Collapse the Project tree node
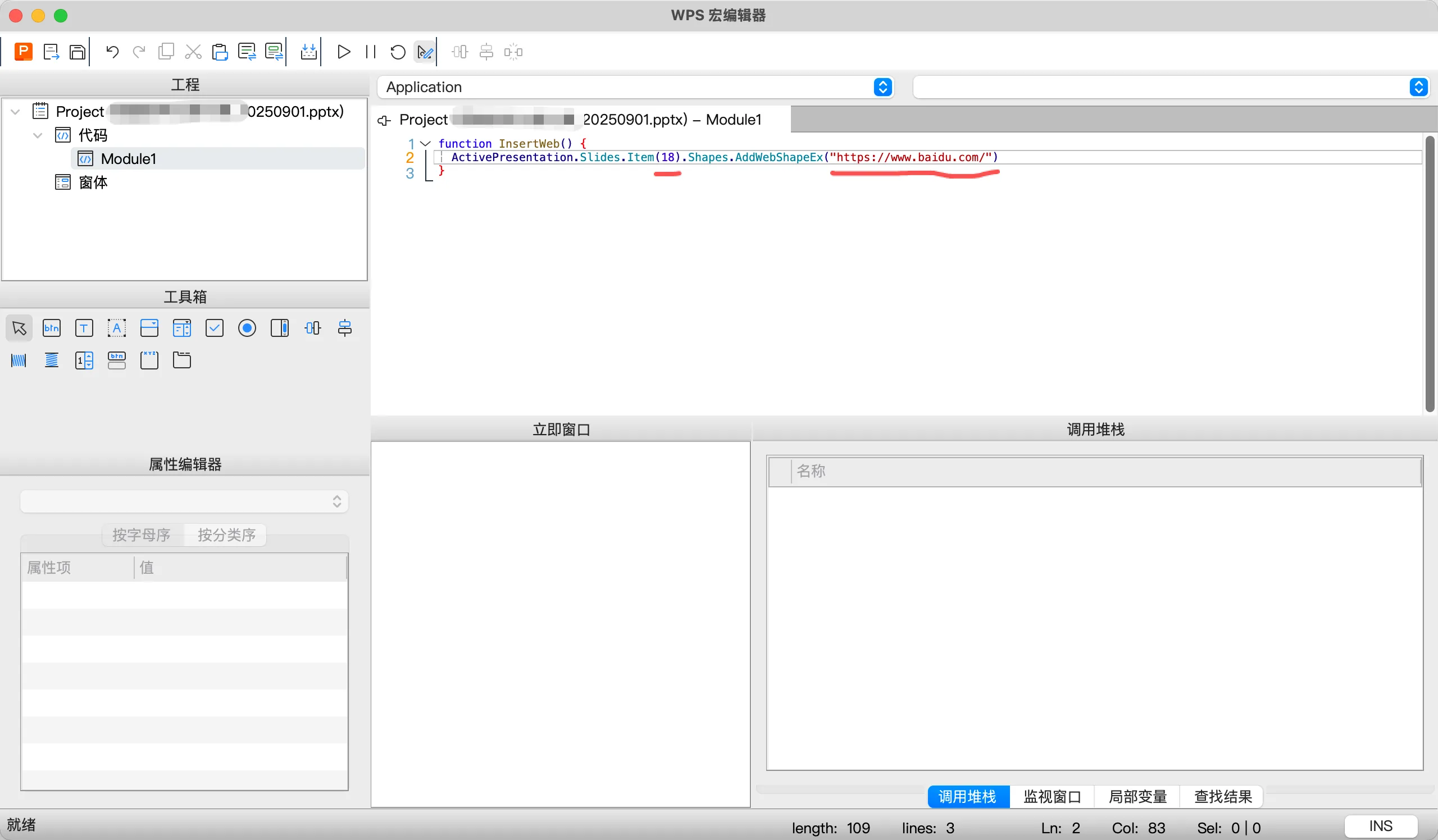The width and height of the screenshot is (1438, 840). tap(15, 112)
